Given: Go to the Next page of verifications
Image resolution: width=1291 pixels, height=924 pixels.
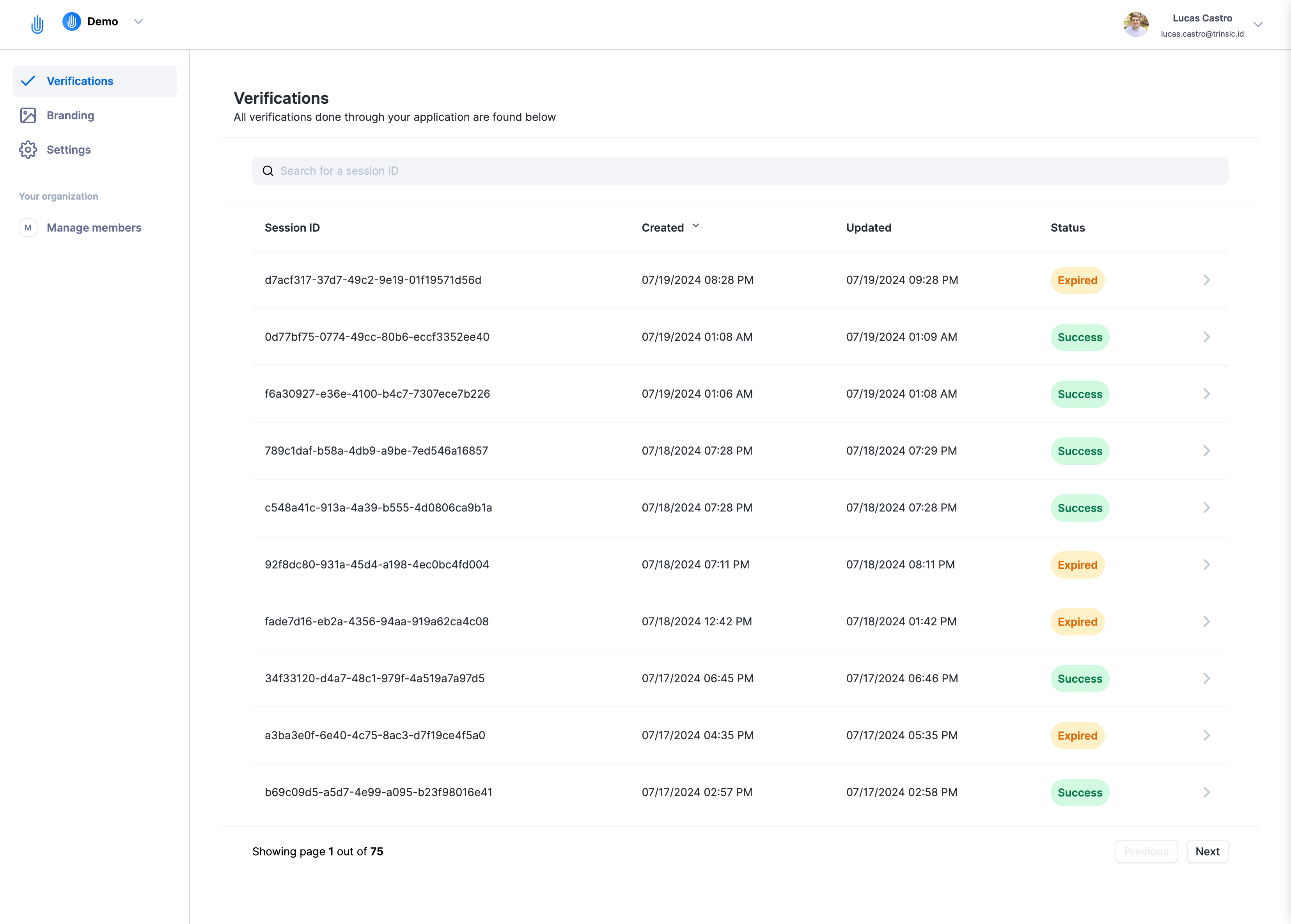Looking at the screenshot, I should coord(1207,852).
